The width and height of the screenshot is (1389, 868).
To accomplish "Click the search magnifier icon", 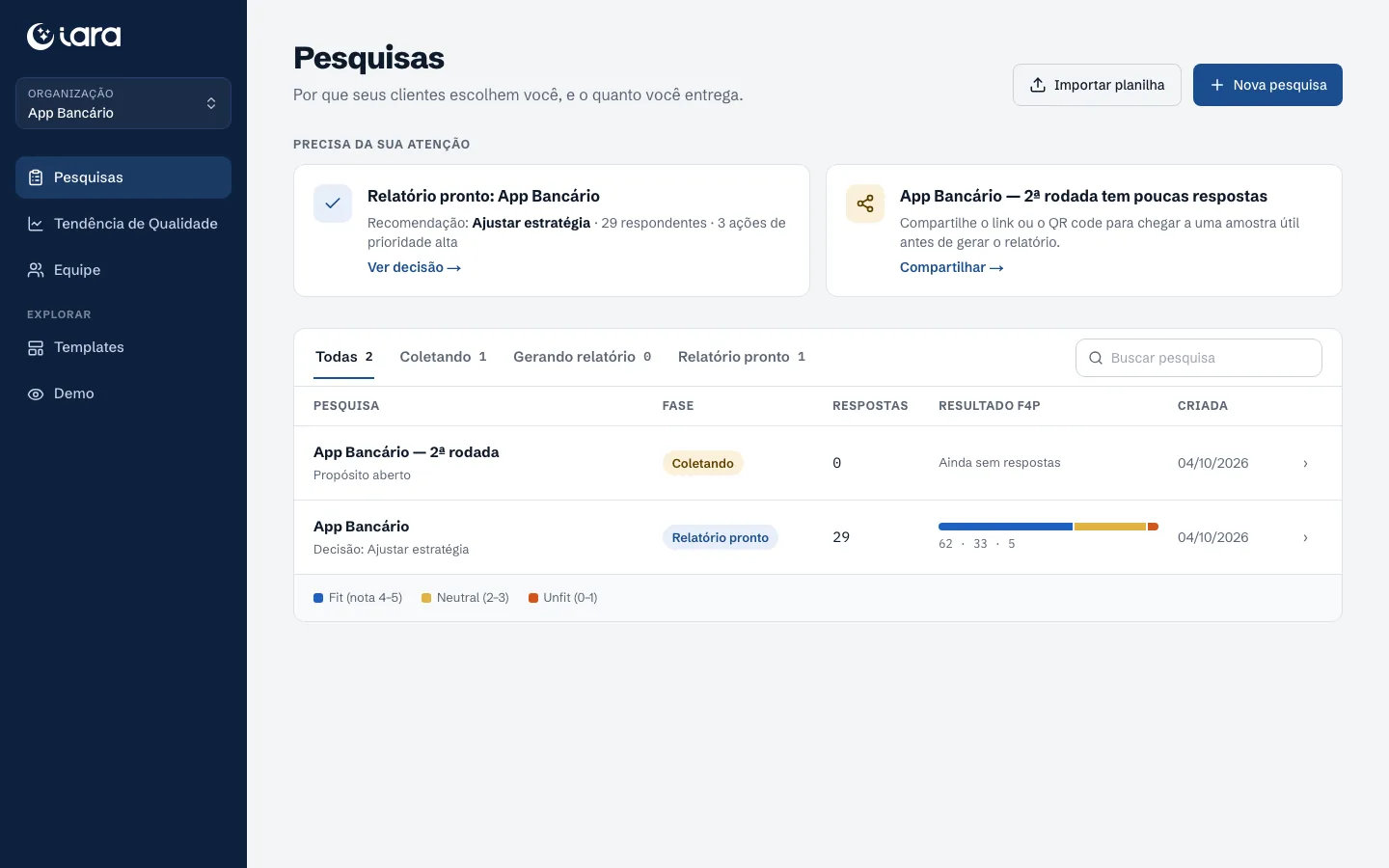I will (1096, 358).
